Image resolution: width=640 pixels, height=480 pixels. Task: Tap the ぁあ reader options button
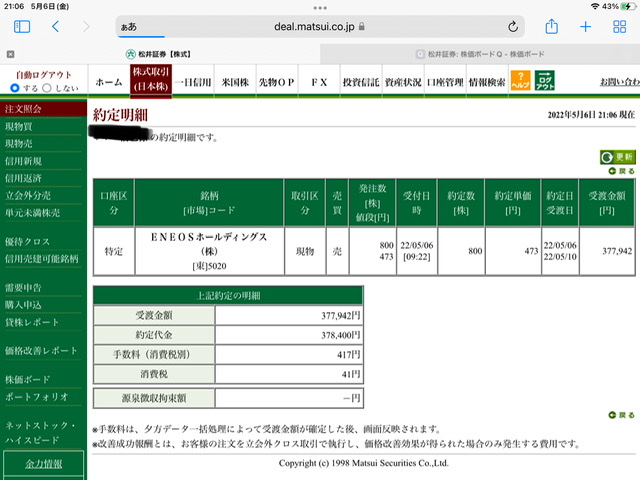tap(129, 27)
